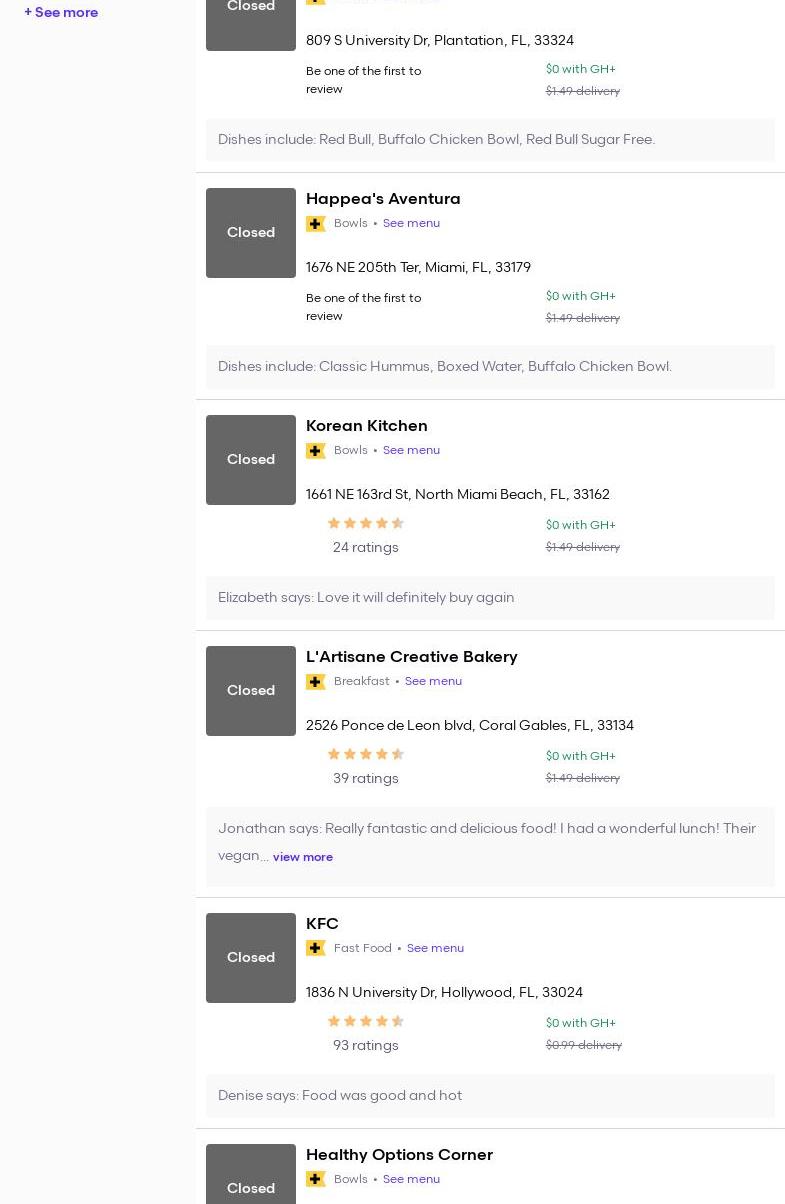Screen dimensions: 785x1204
Task: Click the GH+ badge under Healthy Options Corner
Action: [x=316, y=1179]
